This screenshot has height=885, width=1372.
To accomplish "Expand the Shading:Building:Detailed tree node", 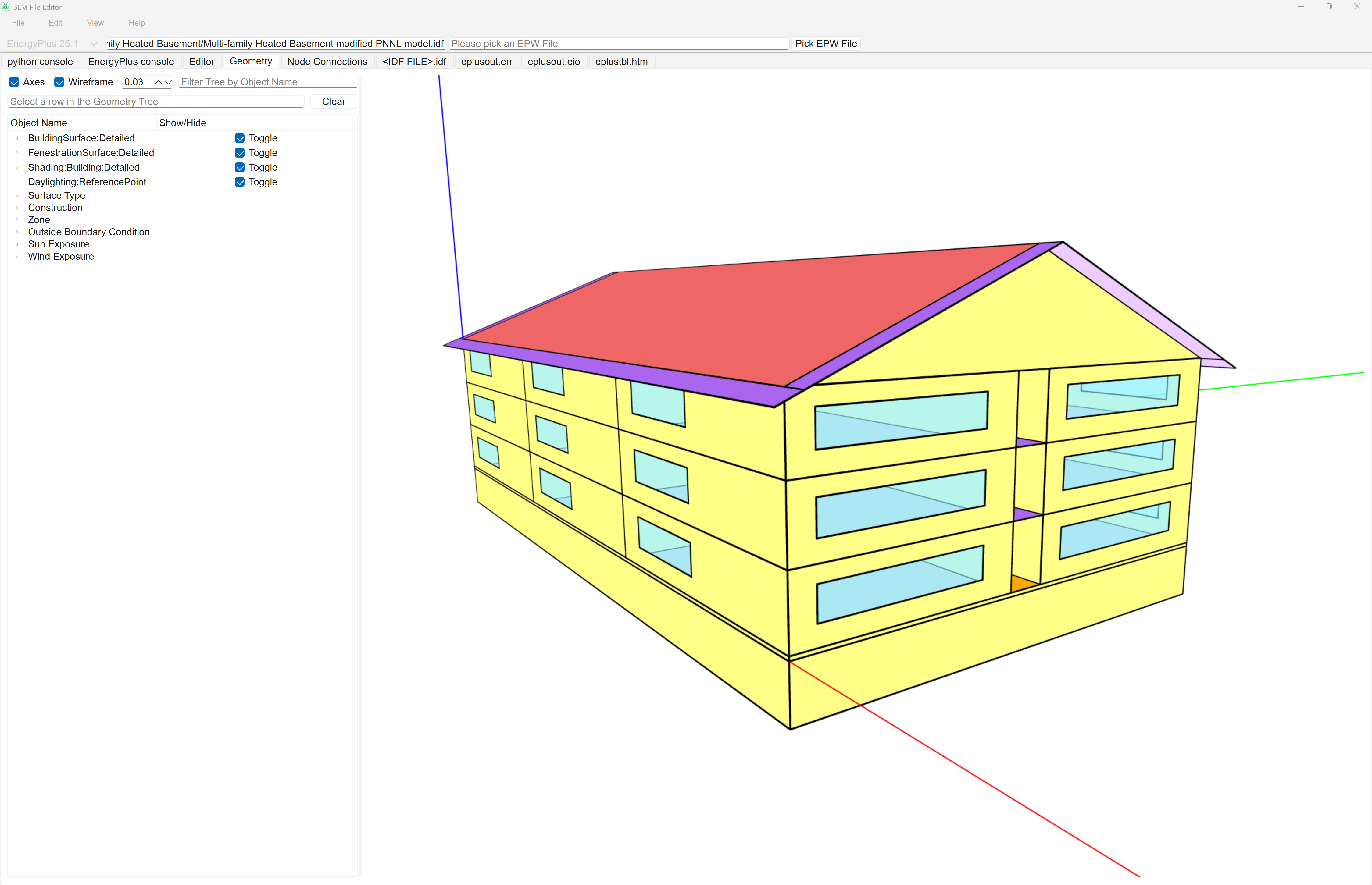I will [x=17, y=167].
